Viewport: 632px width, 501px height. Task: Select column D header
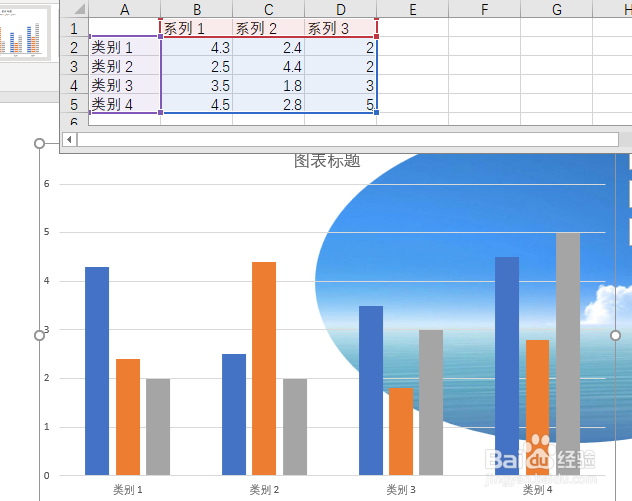pyautogui.click(x=341, y=8)
